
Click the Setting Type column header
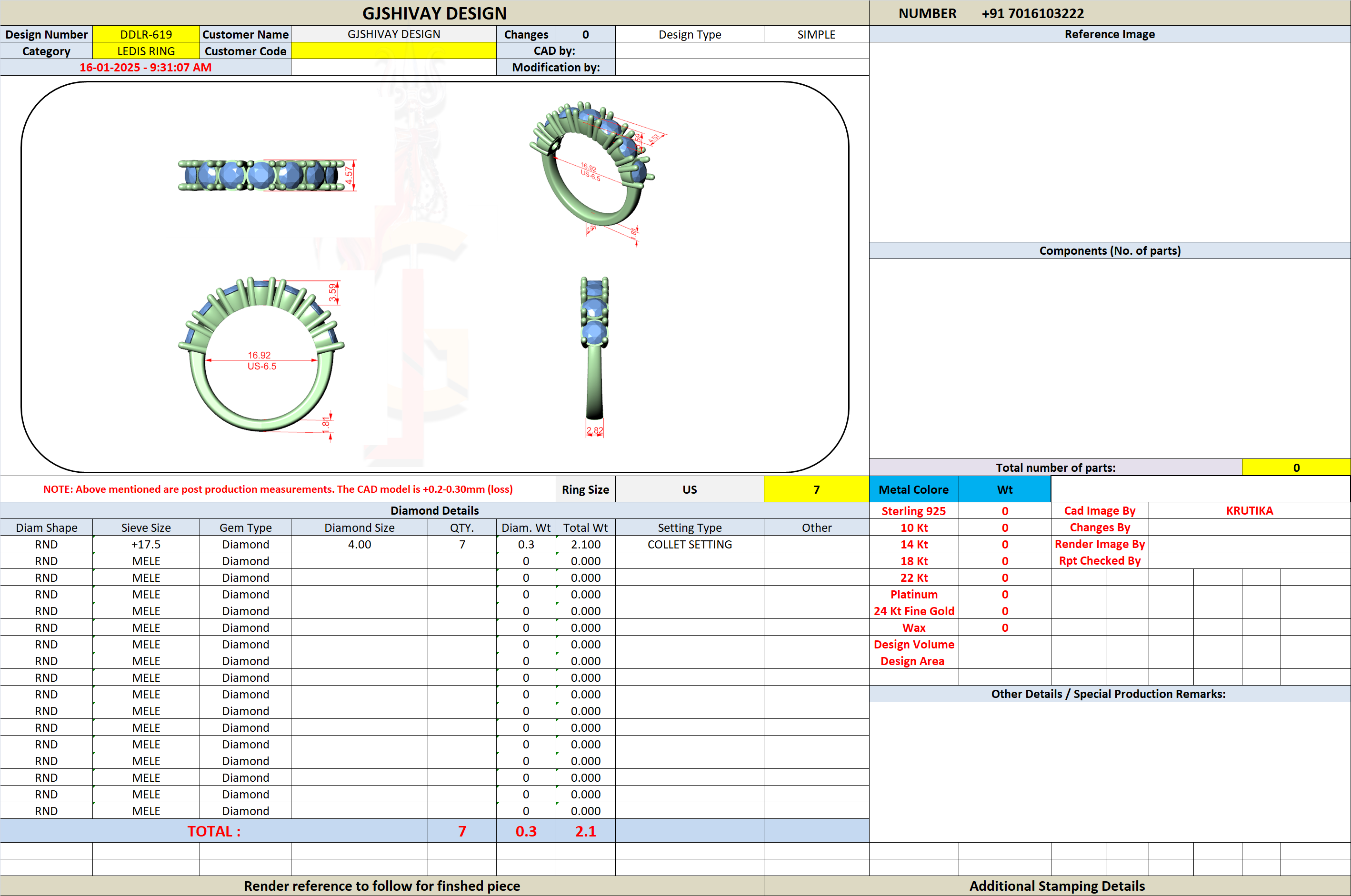pos(690,528)
